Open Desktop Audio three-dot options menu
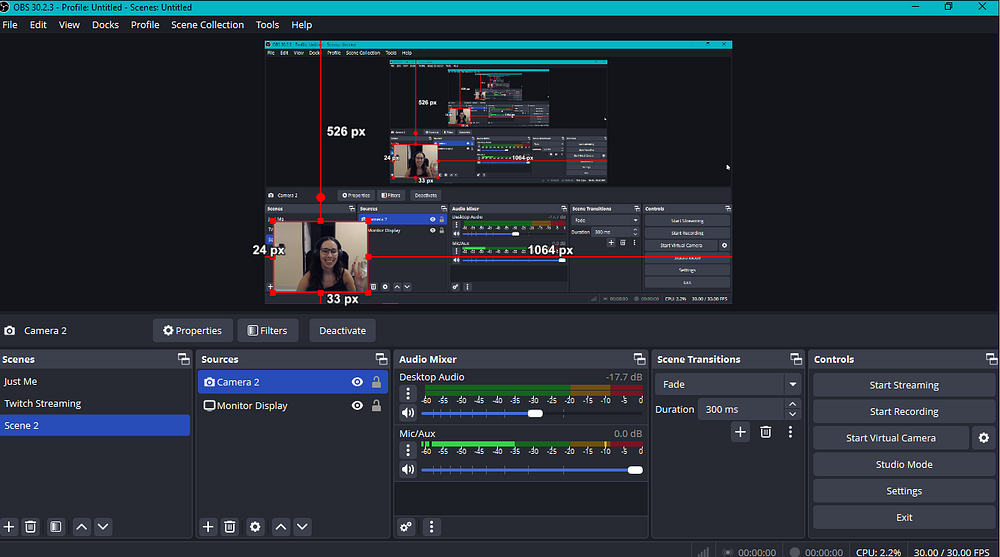Screen dimensions: 1000x557 [408, 393]
